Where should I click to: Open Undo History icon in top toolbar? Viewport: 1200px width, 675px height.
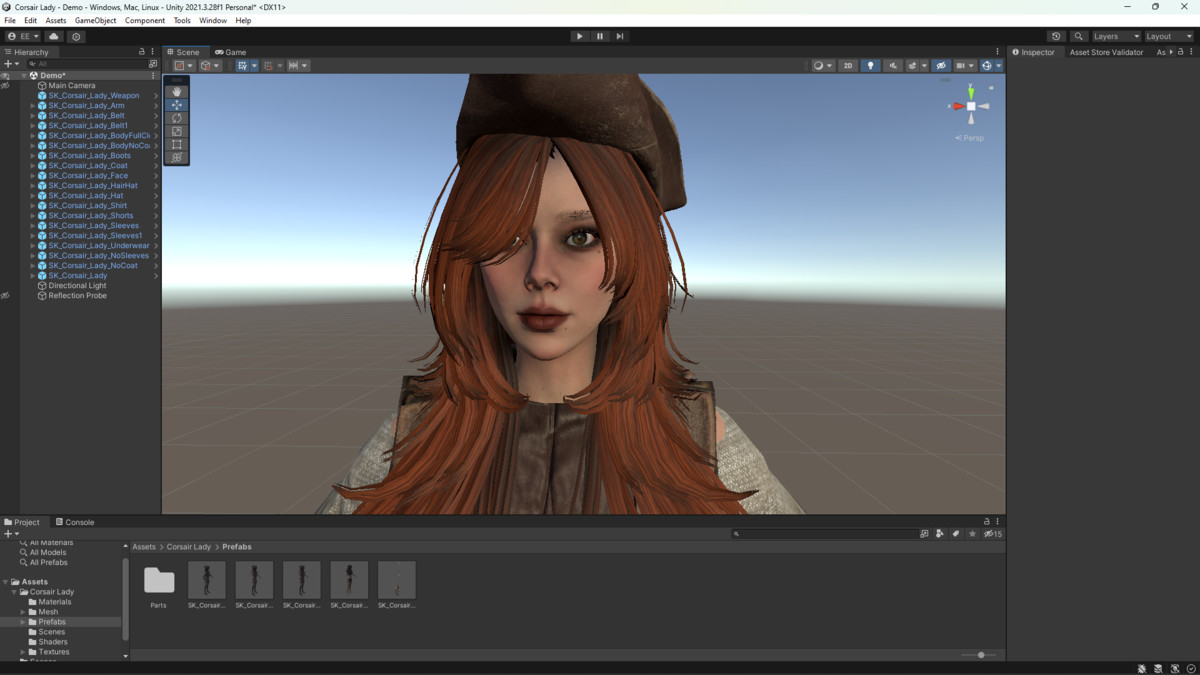point(1056,36)
